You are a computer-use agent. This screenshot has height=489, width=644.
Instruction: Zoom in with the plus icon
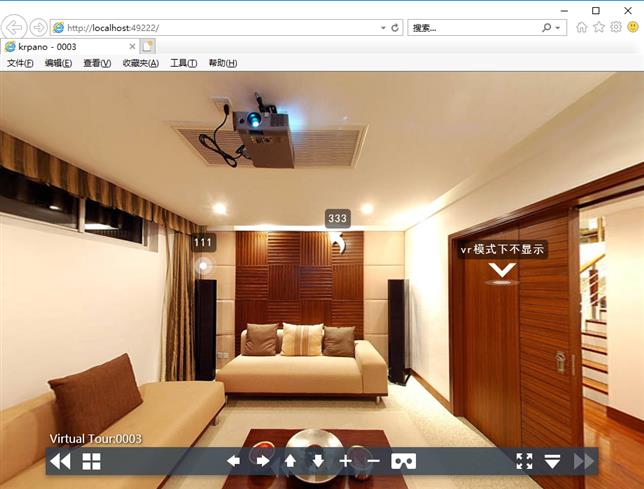pyautogui.click(x=346, y=461)
